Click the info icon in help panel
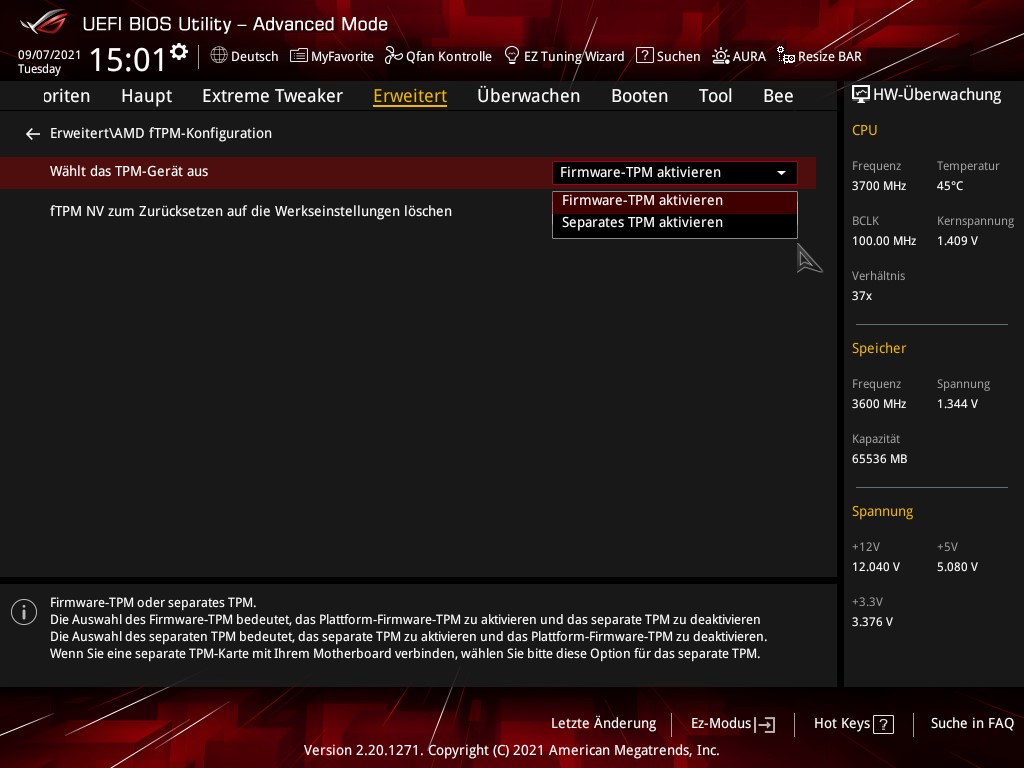The width and height of the screenshot is (1024, 768). pos(24,612)
